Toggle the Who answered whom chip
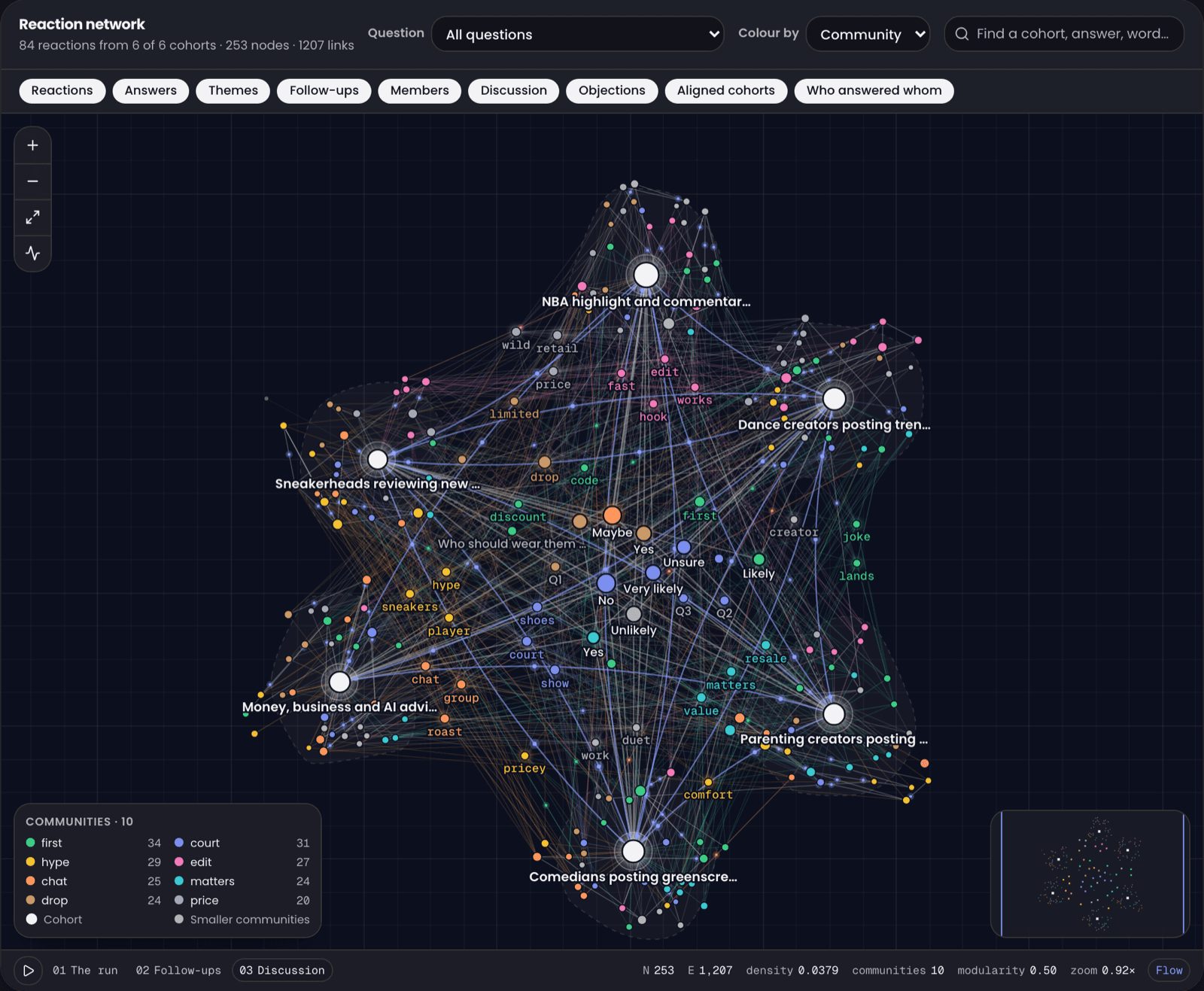The height and width of the screenshot is (991, 1204). tap(874, 90)
